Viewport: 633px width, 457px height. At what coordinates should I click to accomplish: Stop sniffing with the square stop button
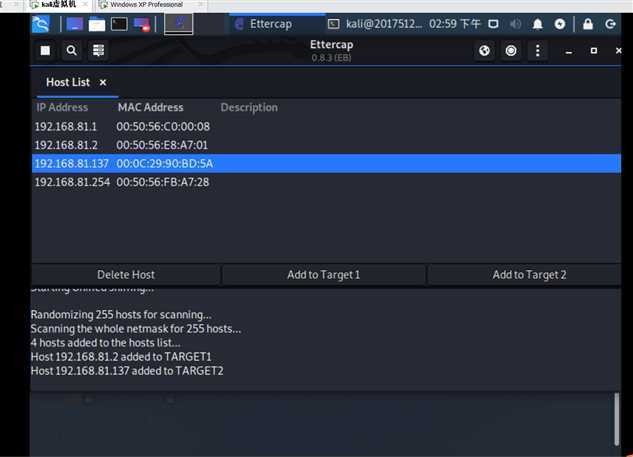click(45, 50)
